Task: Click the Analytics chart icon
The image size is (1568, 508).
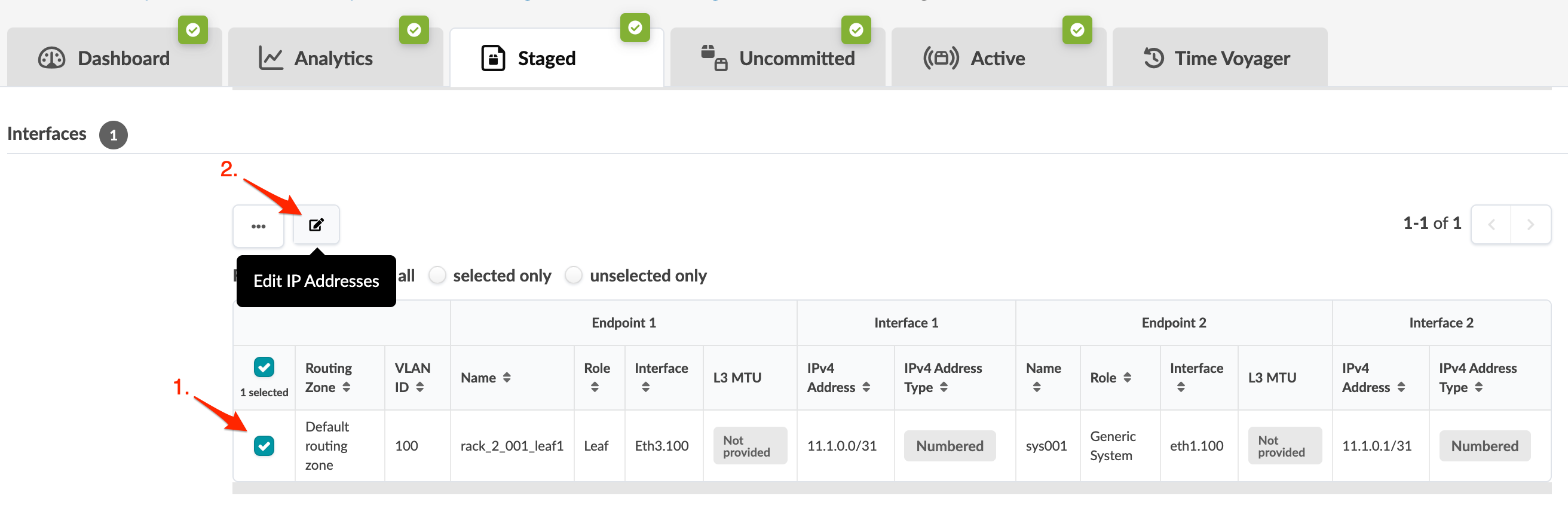Action: 270,59
